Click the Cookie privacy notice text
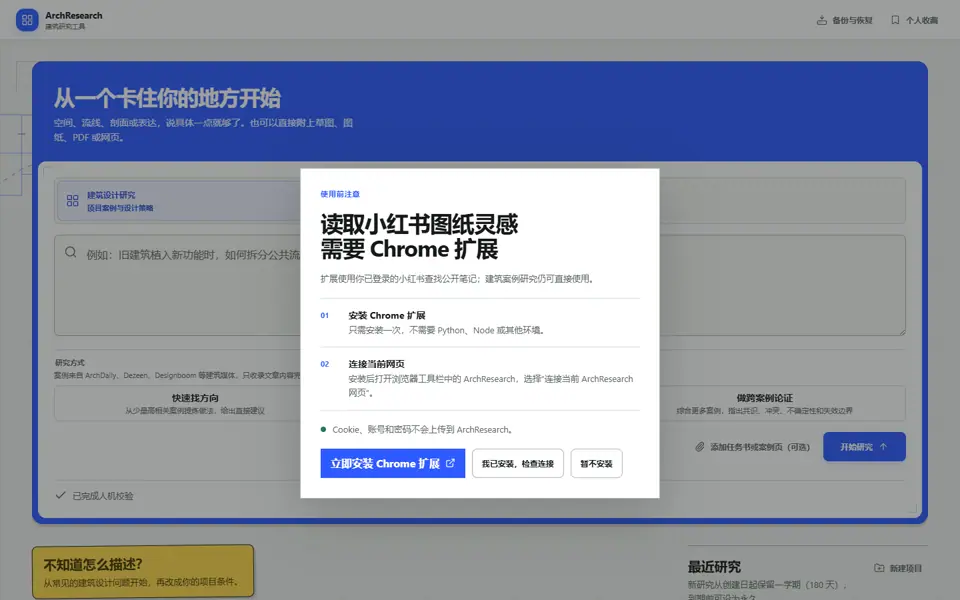This screenshot has height=600, width=960. tap(422, 430)
